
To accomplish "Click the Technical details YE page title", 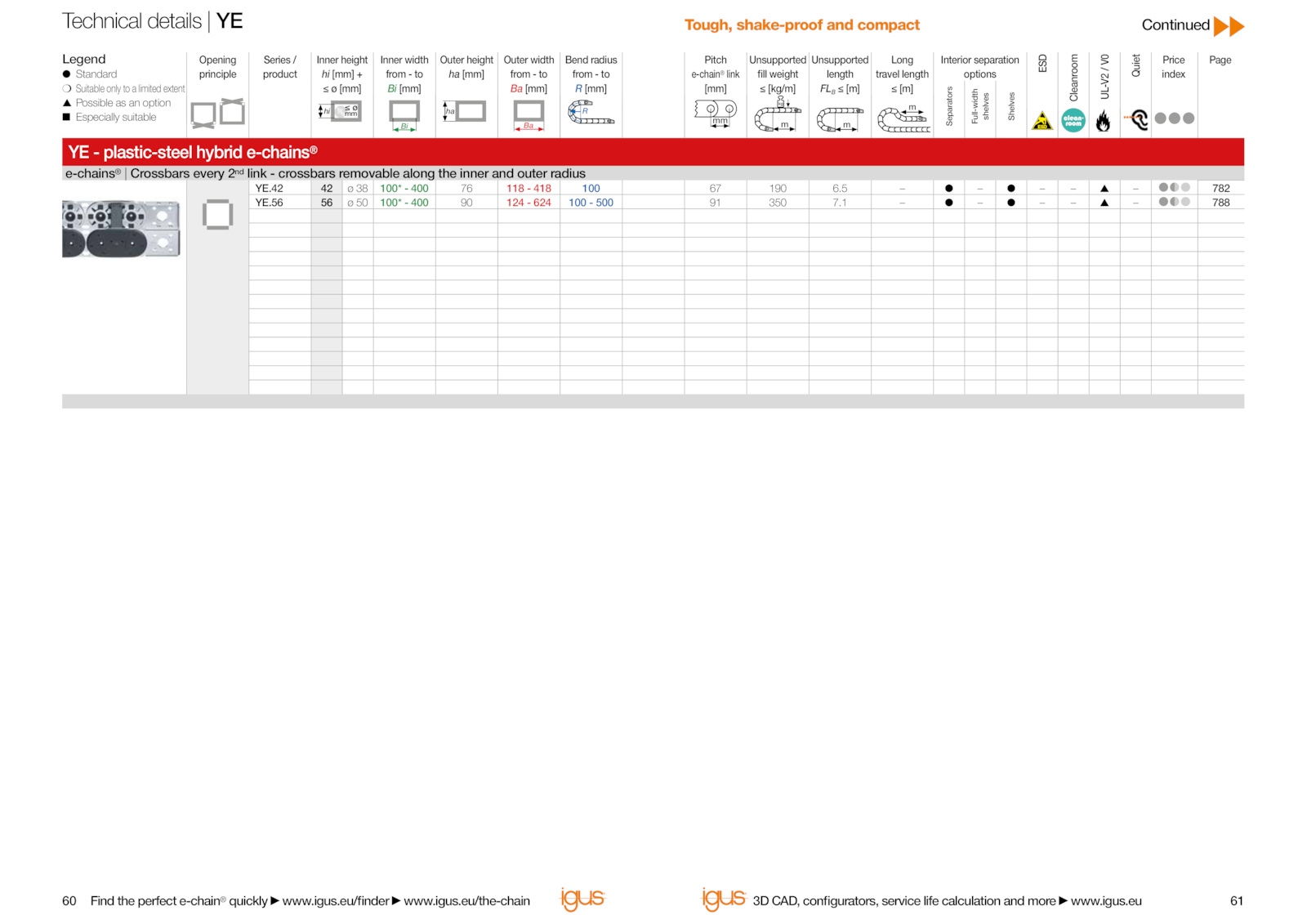I will coord(153,21).
